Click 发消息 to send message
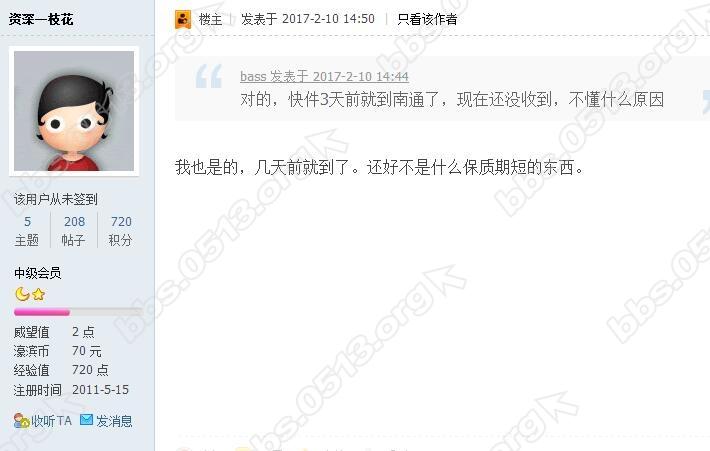The height and width of the screenshot is (451, 710). click(114, 421)
